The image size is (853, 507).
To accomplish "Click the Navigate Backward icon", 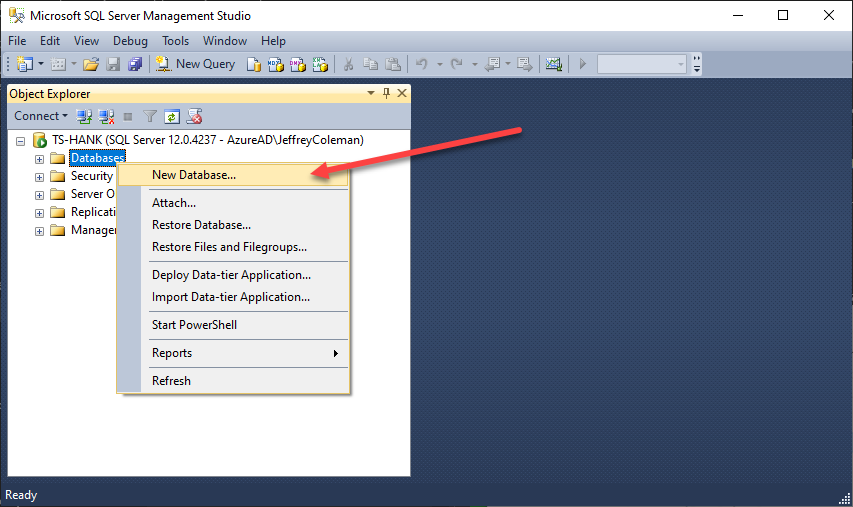I will pos(492,64).
